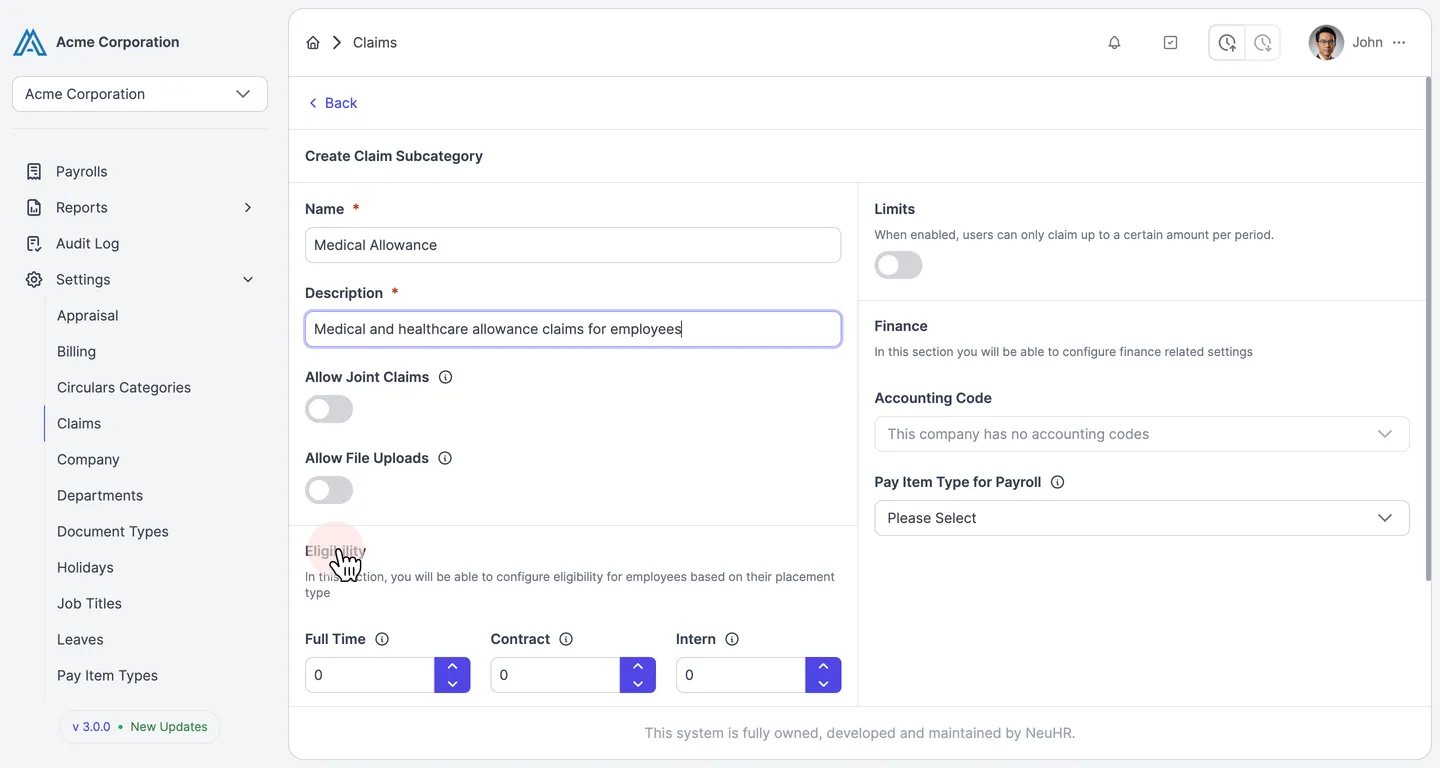This screenshot has height=768, width=1440.
Task: Show info for Allow Joint Claims
Action: (446, 377)
